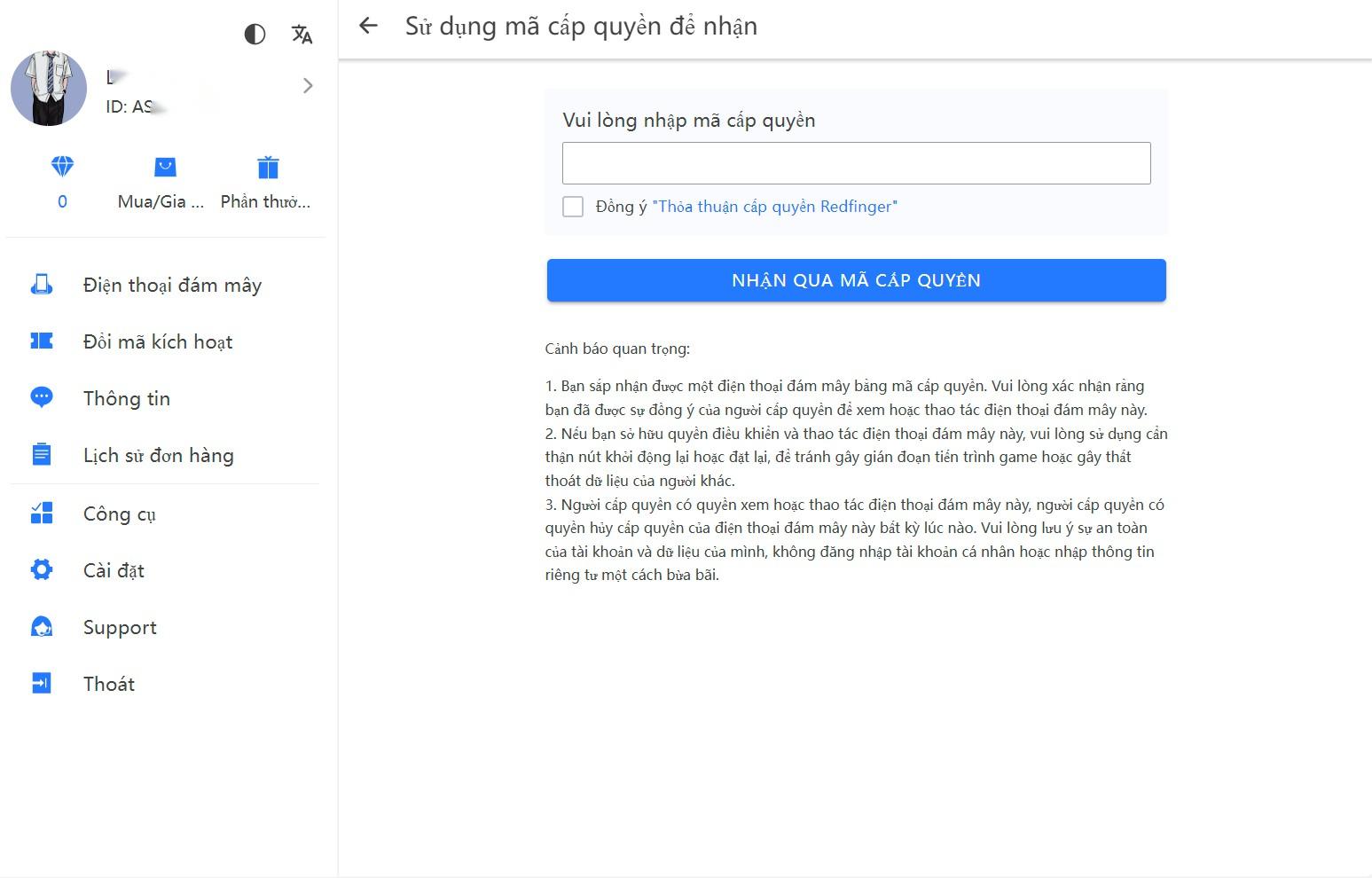Open the Thỏa thuận cấp quyền Redfinger link
Screen dimensions: 1372x878
(x=774, y=207)
